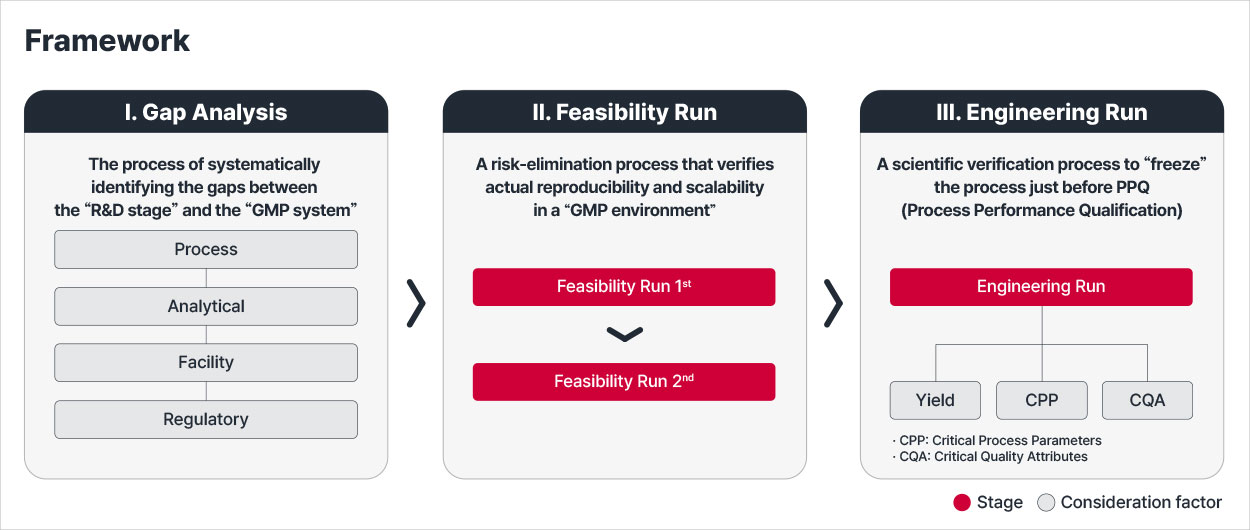
Task: Select the Regulatory box
Action: point(206,420)
